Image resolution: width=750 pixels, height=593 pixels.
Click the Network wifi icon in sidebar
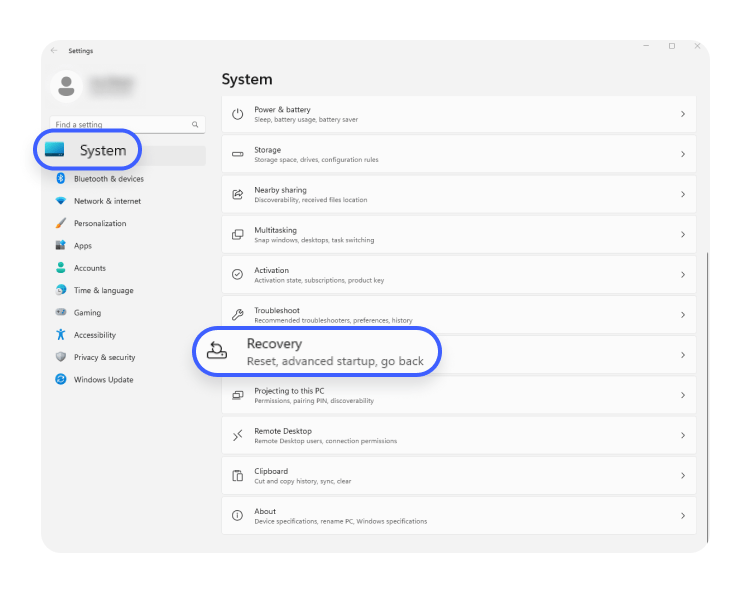coord(61,201)
